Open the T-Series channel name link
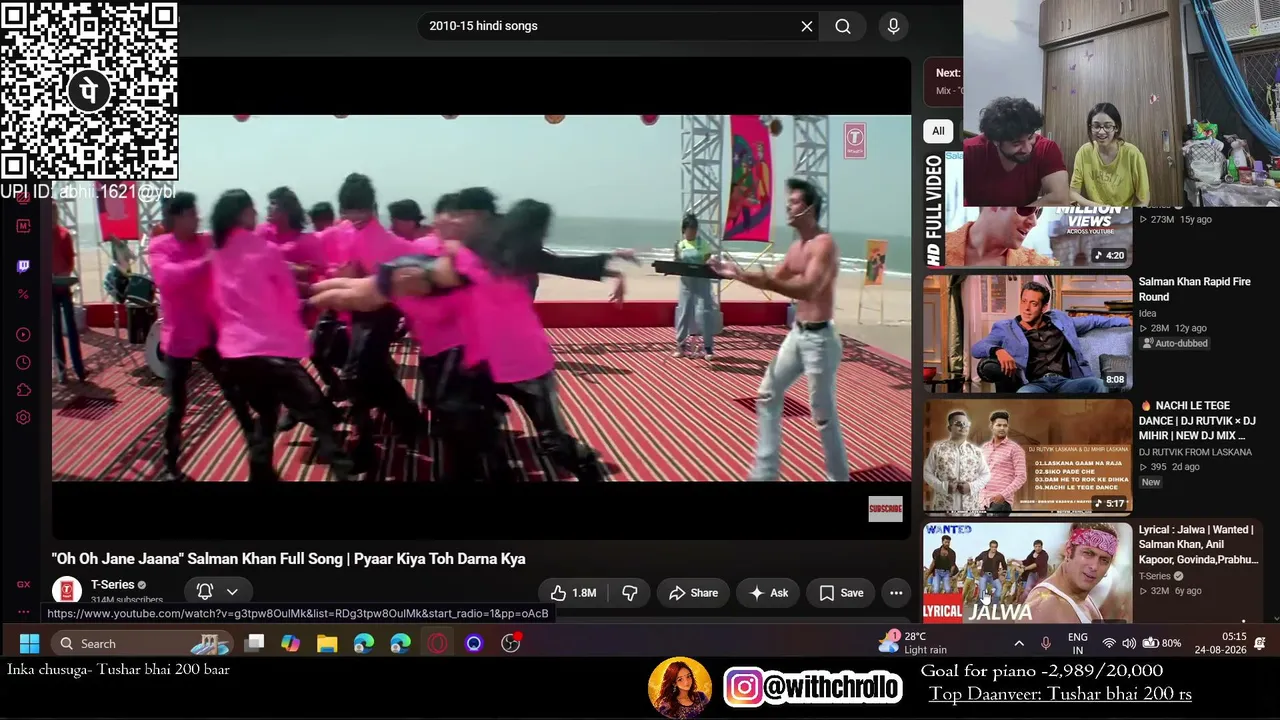The width and height of the screenshot is (1280, 720). [x=112, y=585]
